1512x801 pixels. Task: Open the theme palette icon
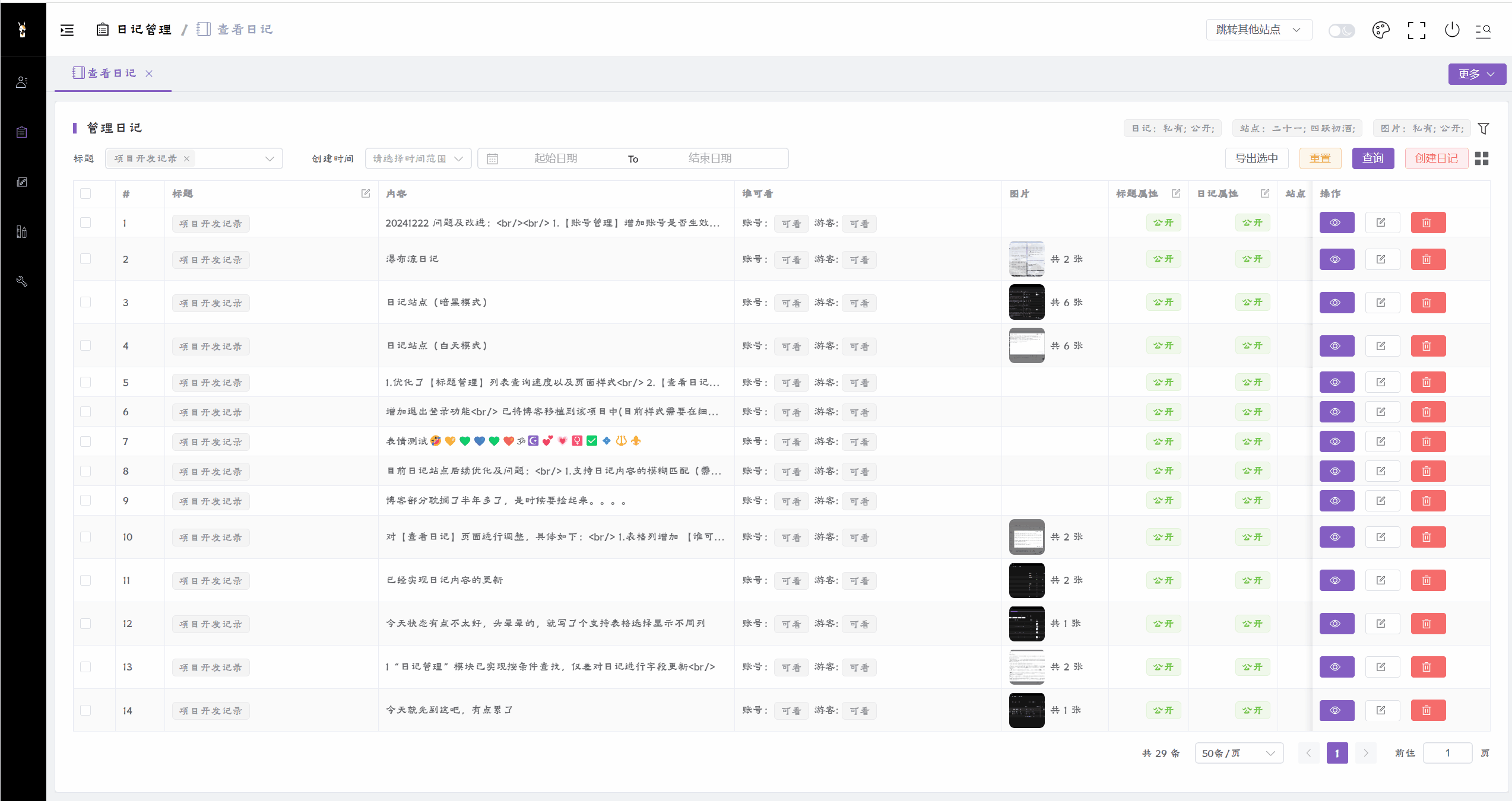[1381, 30]
